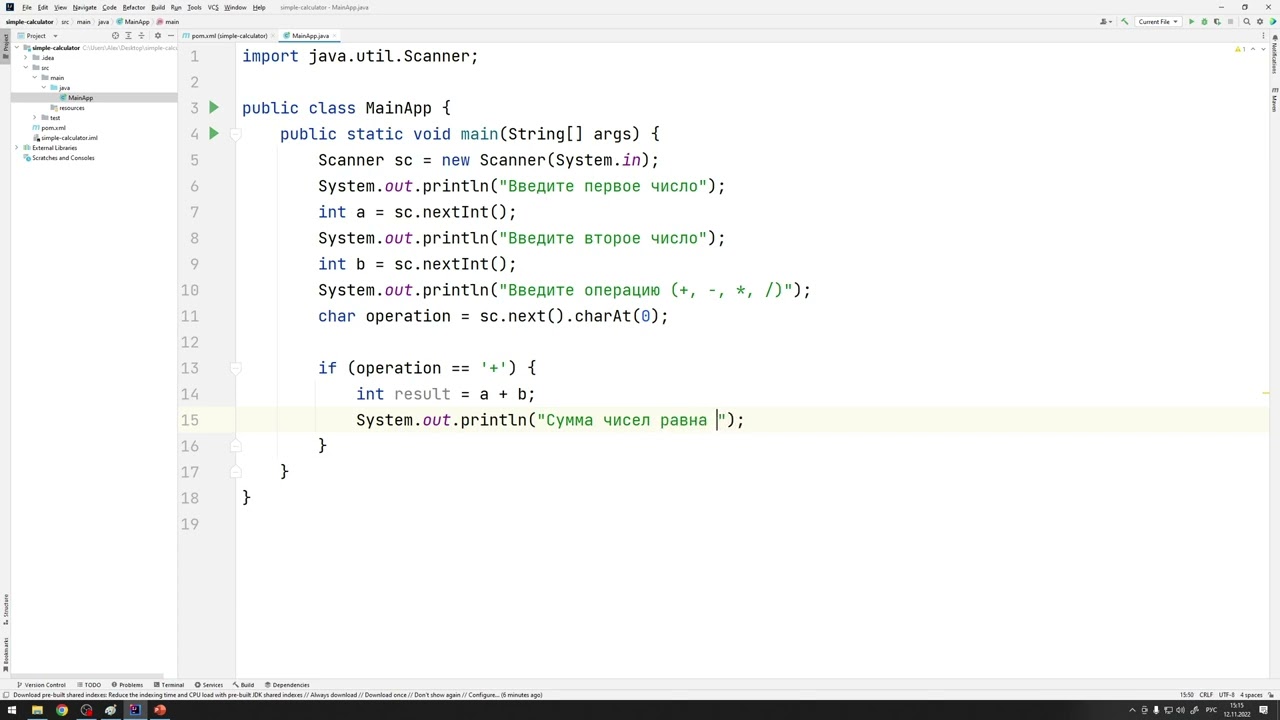Click the warning indicator showing 1
Screen dimensions: 1280x720
(1240, 49)
